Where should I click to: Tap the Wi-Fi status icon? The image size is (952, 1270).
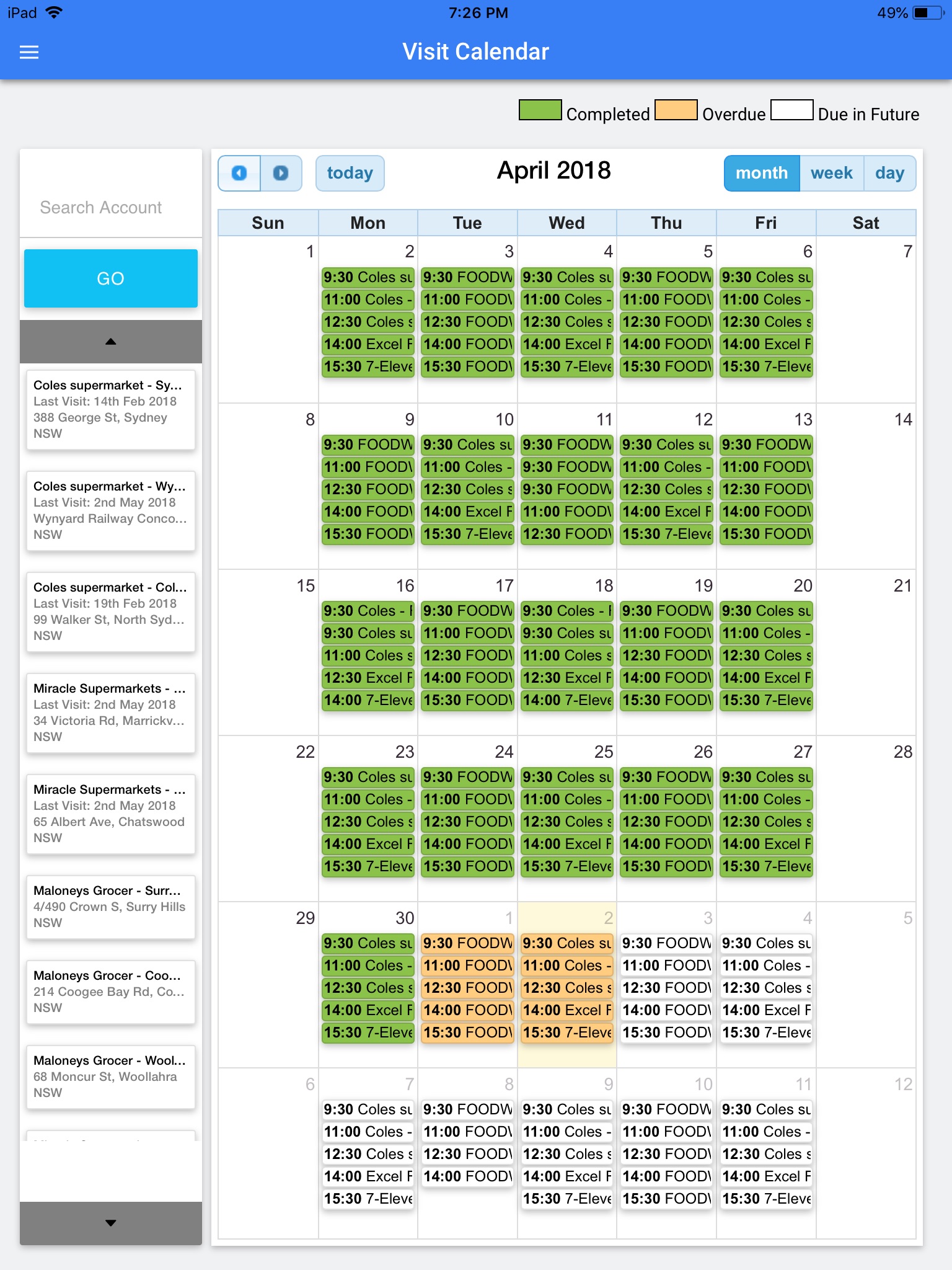(x=55, y=12)
